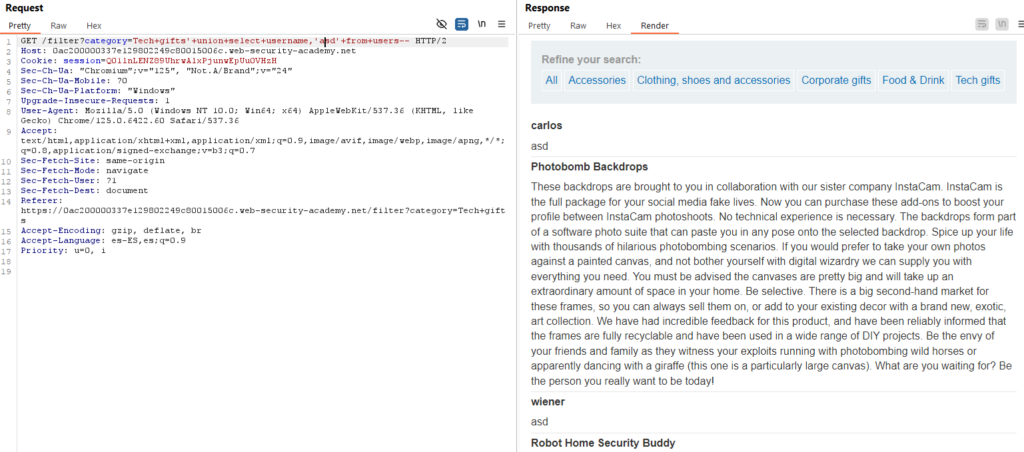Switch to the Request Raw tab
Viewport: 1024px width, 452px height.
click(59, 26)
